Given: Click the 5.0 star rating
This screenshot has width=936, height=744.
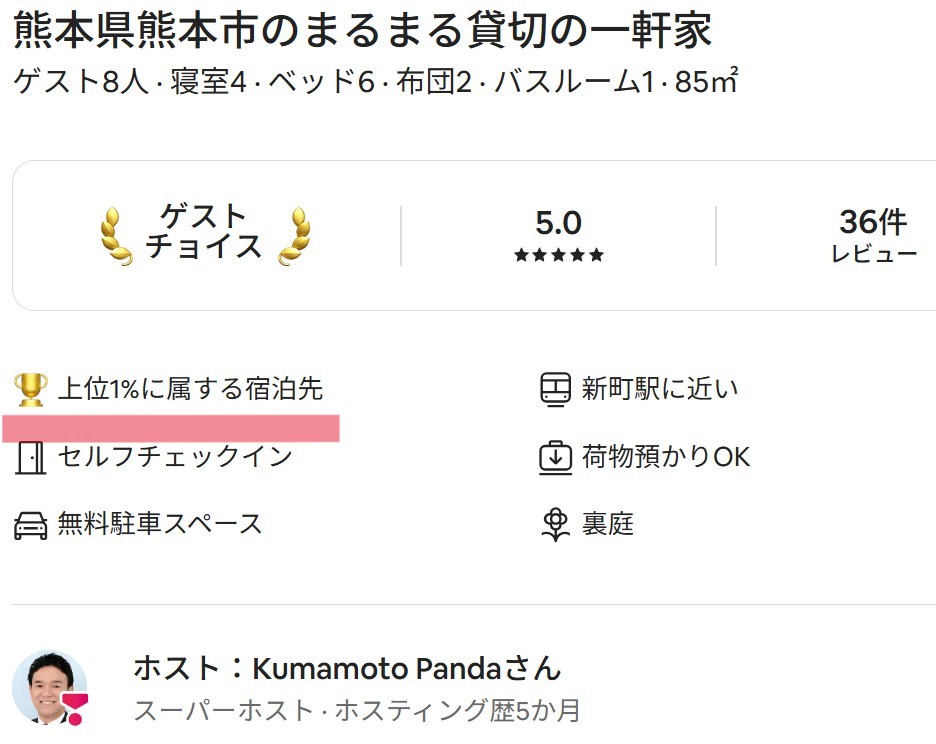Looking at the screenshot, I should [x=558, y=222].
